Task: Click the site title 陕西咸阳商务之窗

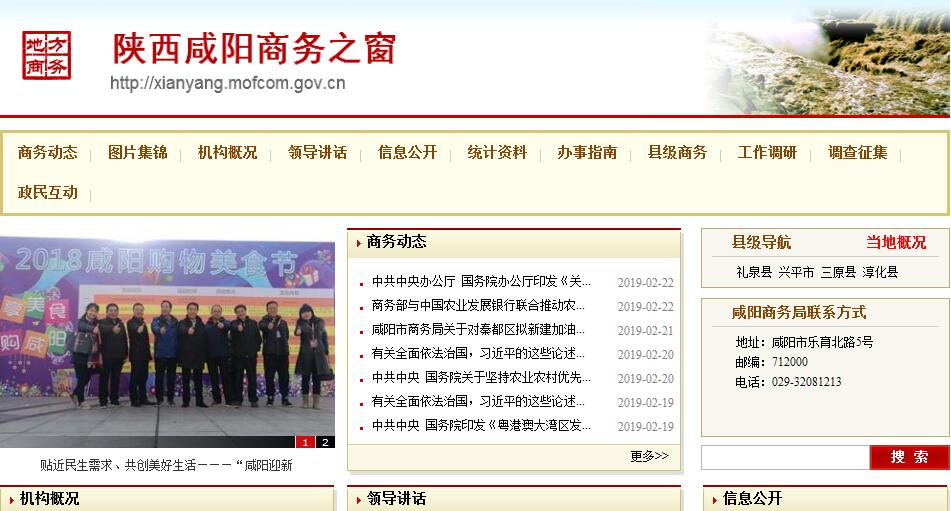Action: click(x=254, y=48)
